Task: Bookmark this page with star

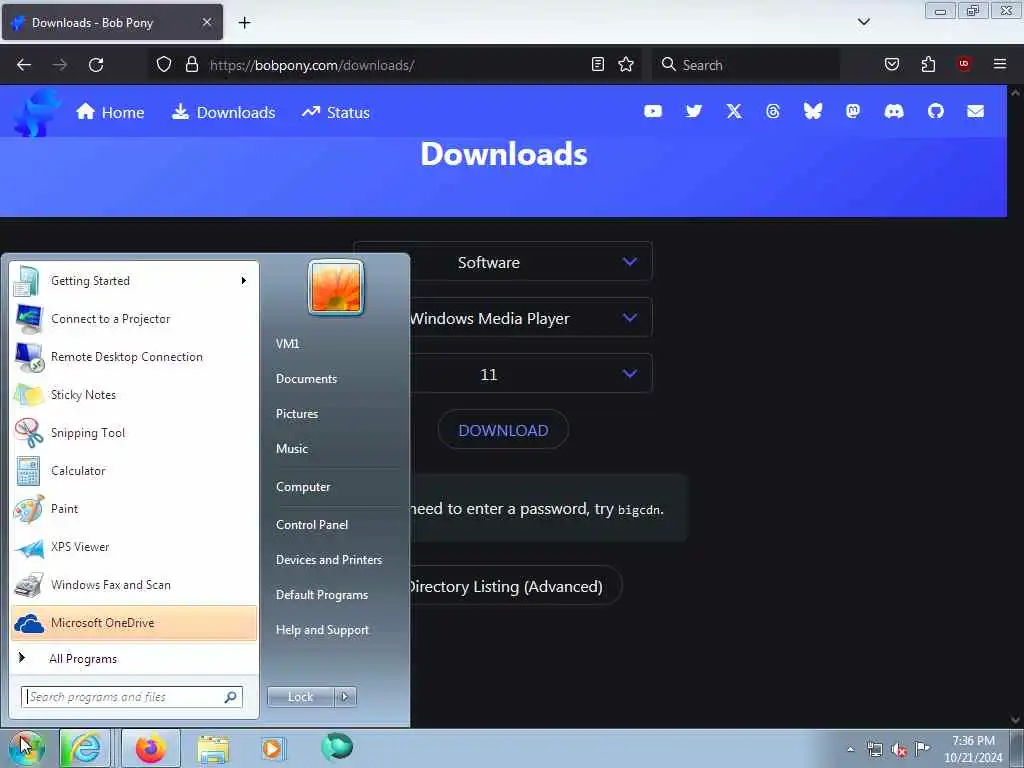Action: point(626,65)
